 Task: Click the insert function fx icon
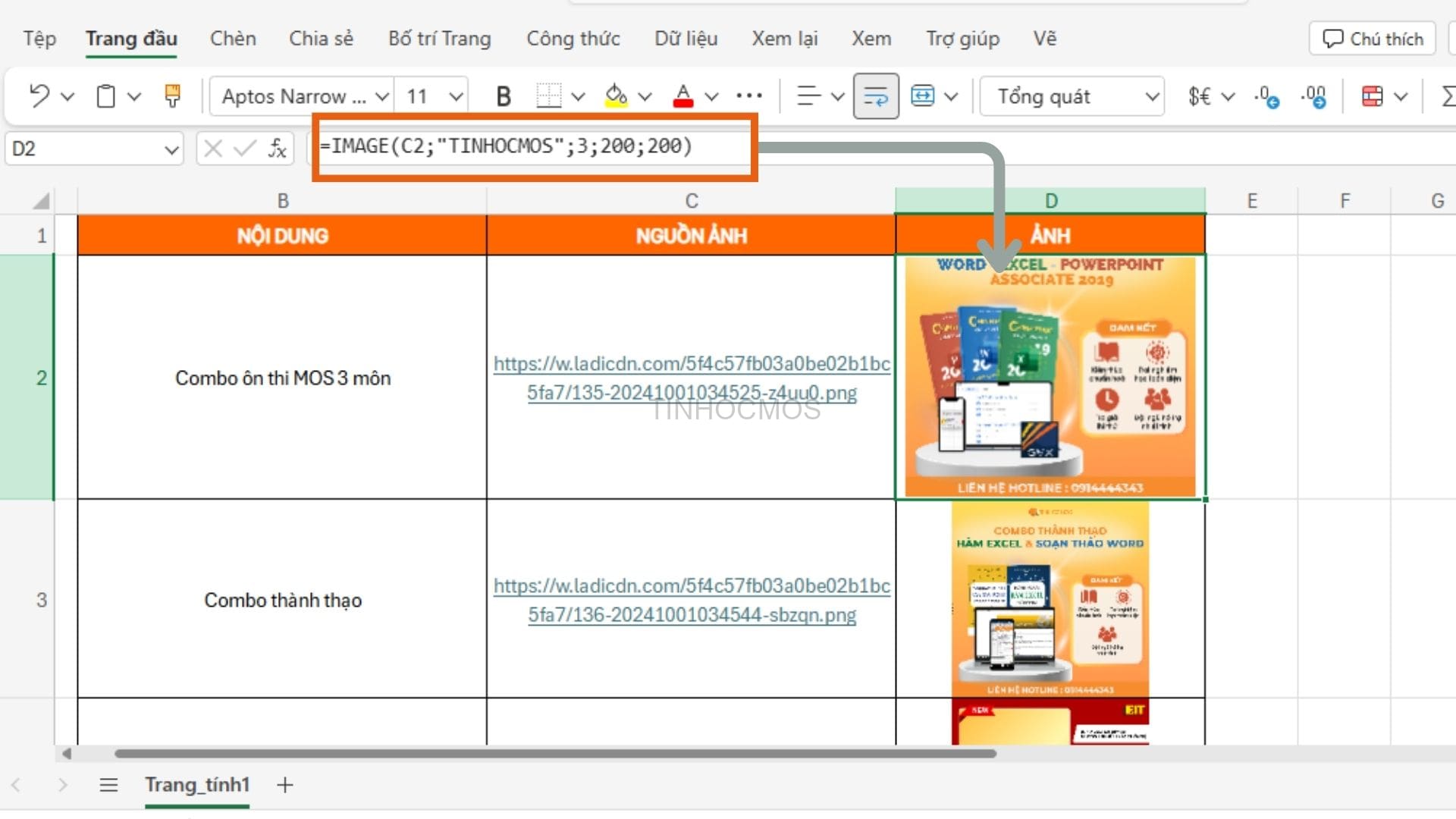pos(278,148)
